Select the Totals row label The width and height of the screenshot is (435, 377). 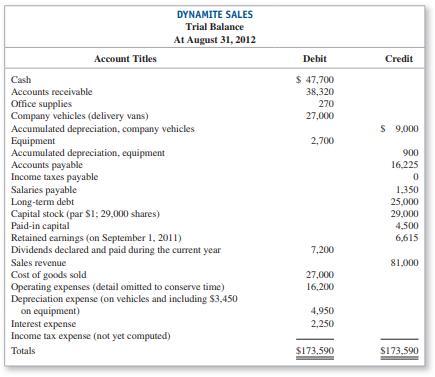[x=23, y=351]
